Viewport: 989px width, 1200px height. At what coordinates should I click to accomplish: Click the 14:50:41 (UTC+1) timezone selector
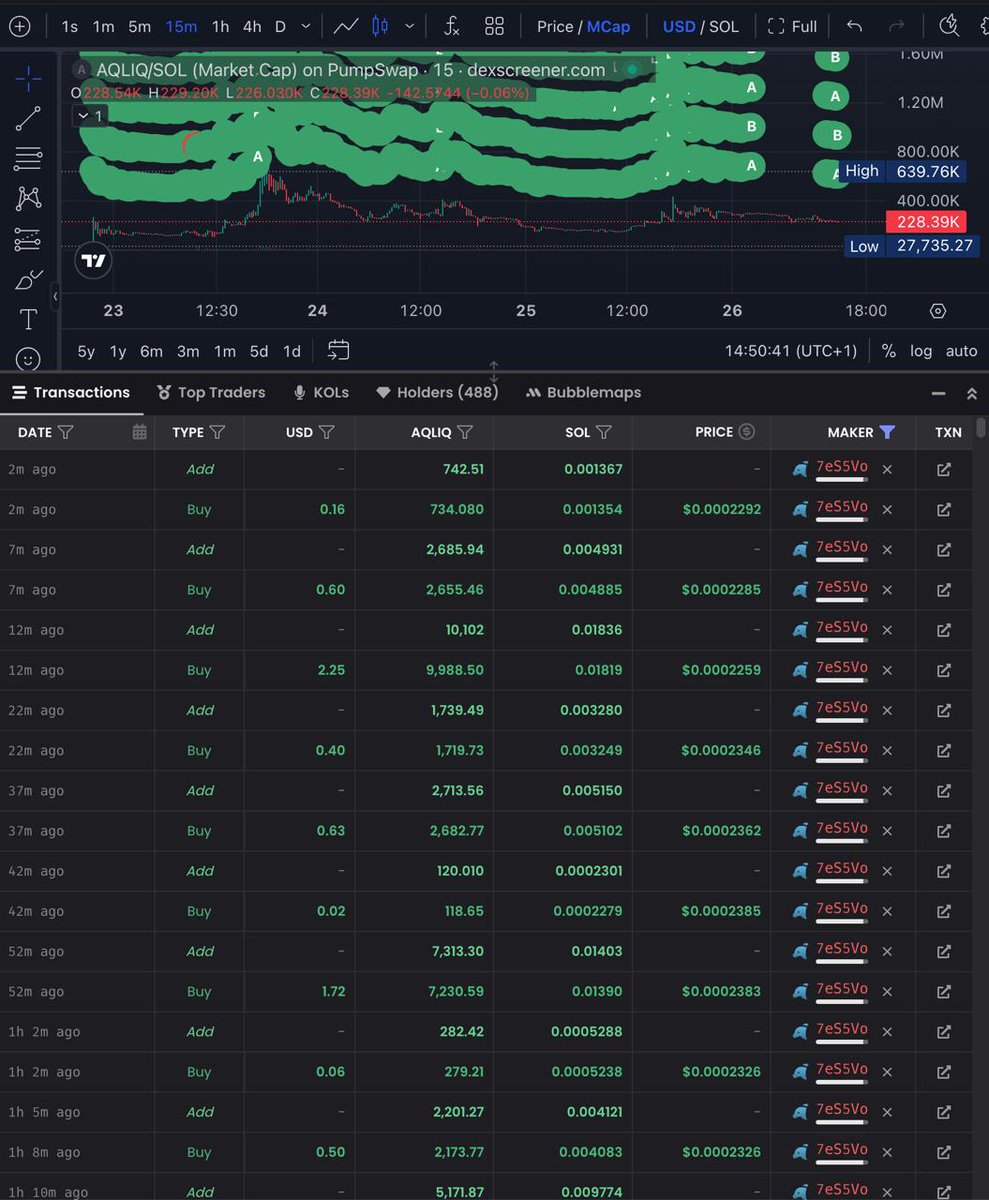pyautogui.click(x=791, y=351)
